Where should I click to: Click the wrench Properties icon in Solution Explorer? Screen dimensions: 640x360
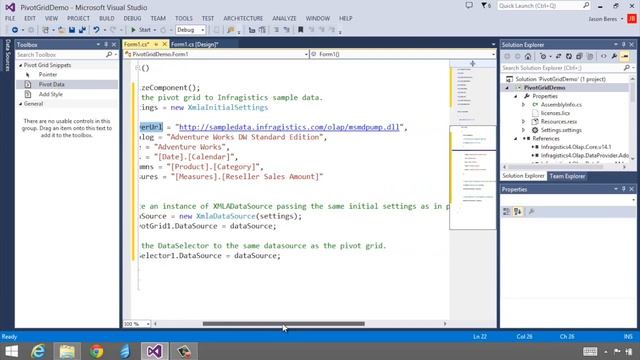(x=614, y=56)
